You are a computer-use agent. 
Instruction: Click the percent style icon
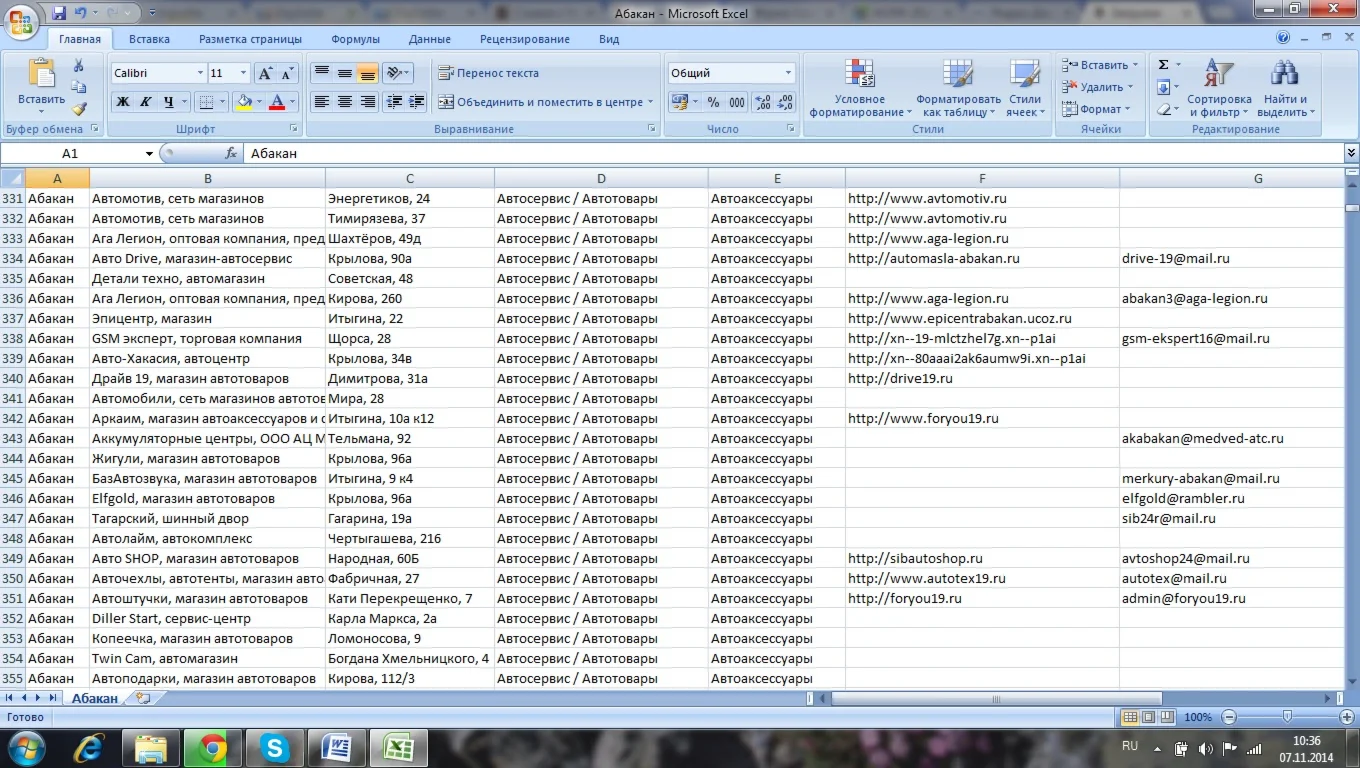click(x=713, y=102)
